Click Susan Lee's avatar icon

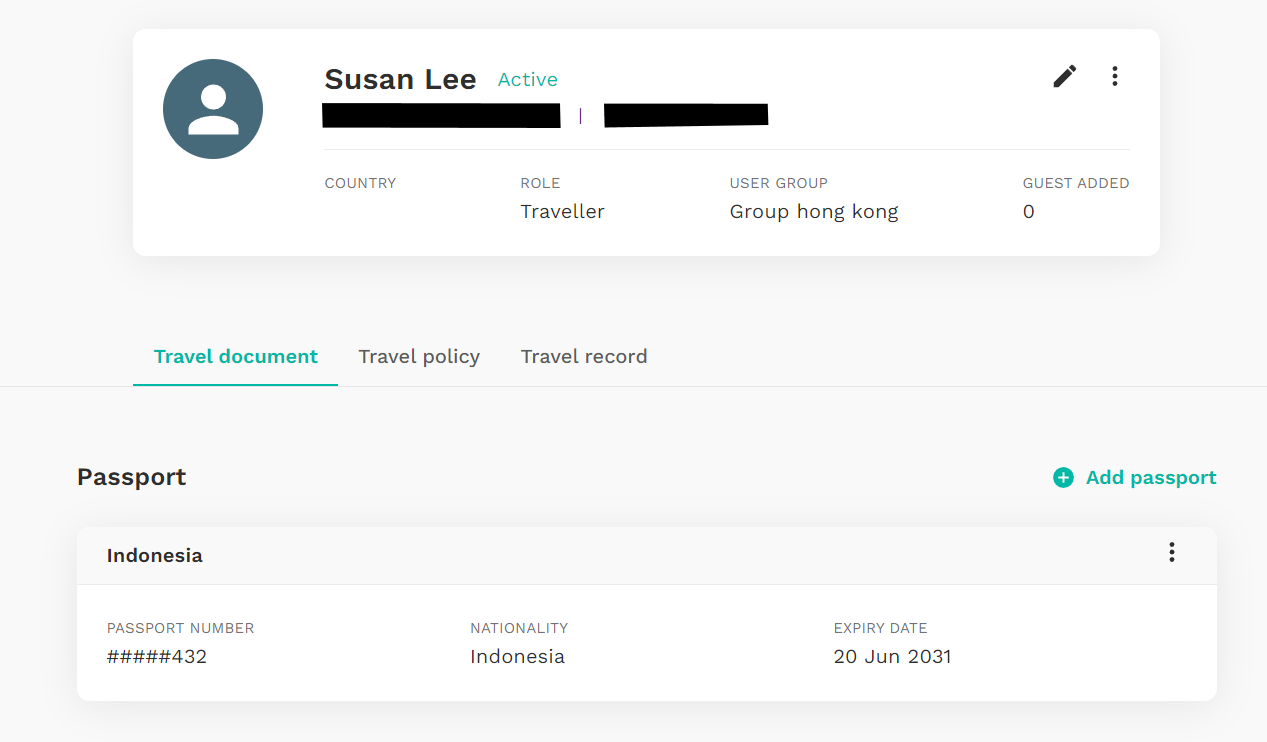point(213,109)
